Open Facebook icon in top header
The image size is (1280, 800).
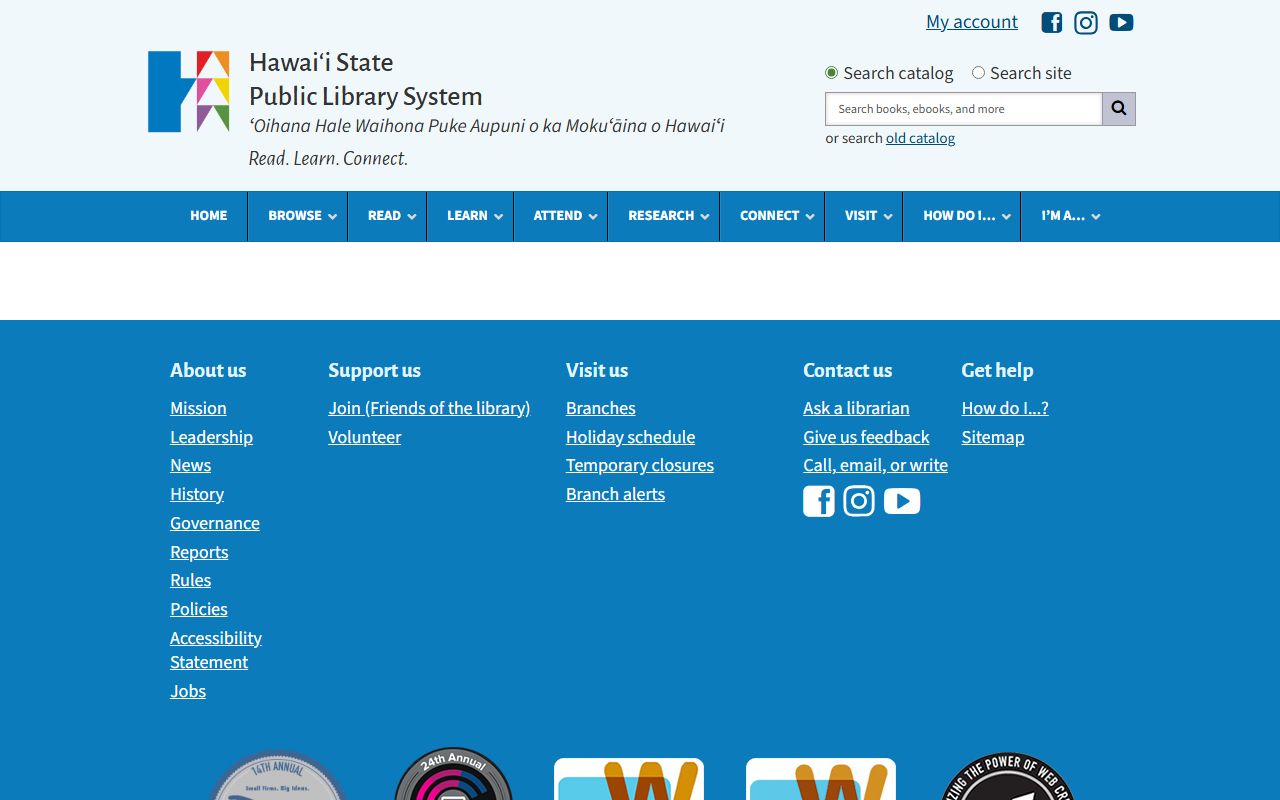pos(1051,22)
